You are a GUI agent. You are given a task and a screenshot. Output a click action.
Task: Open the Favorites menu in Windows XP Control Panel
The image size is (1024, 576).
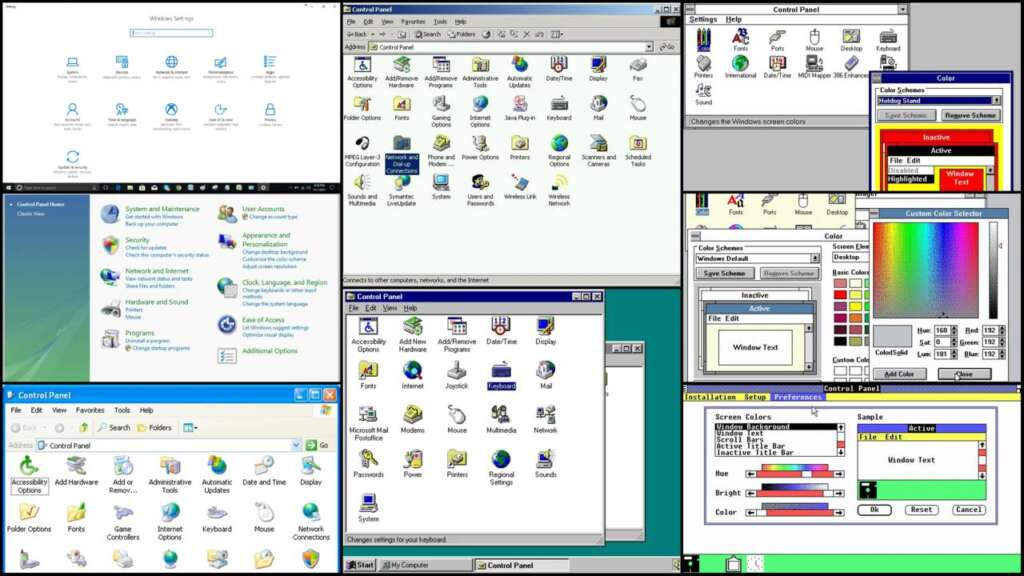pyautogui.click(x=90, y=410)
